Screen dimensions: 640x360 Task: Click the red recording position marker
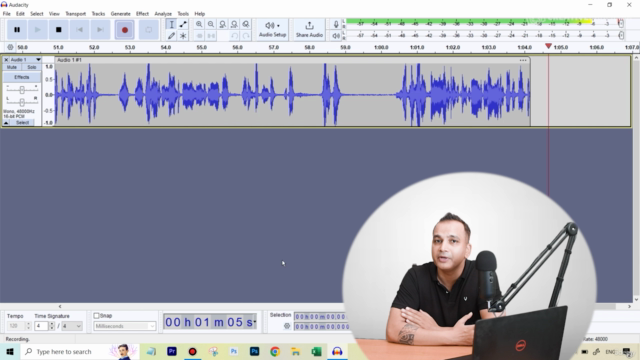tap(548, 46)
